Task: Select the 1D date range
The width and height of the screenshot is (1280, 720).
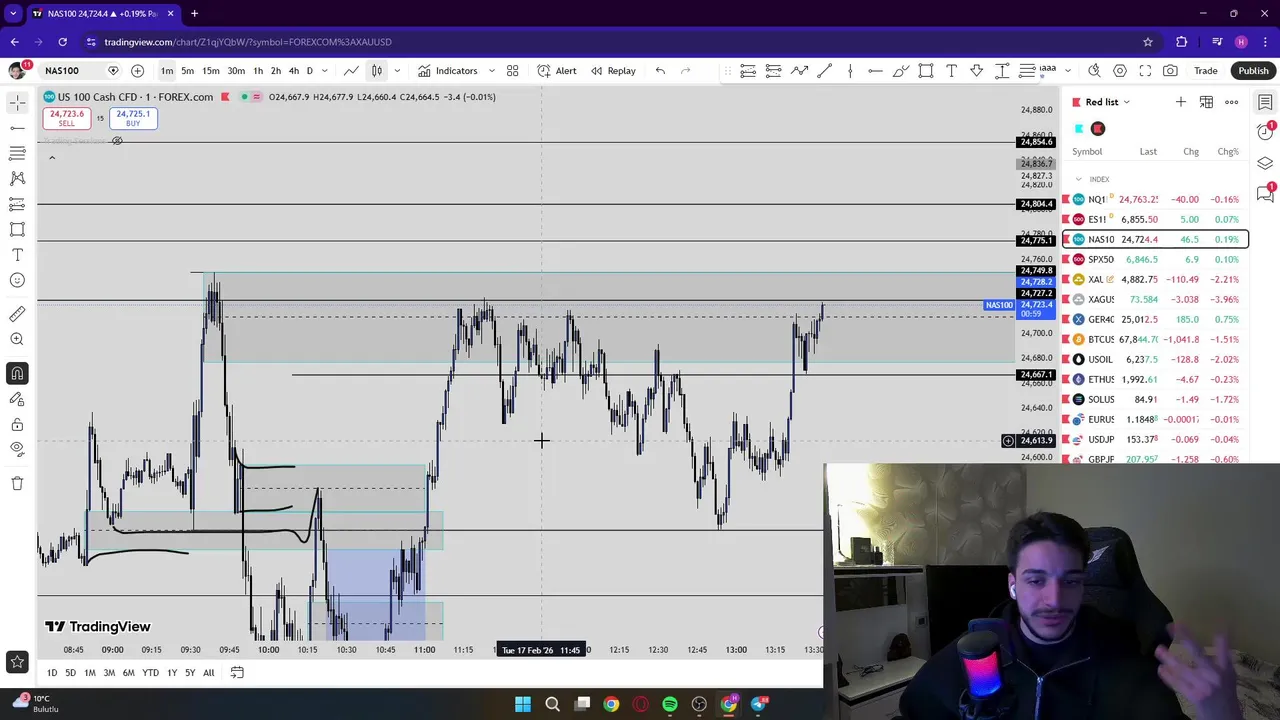Action: coord(52,673)
